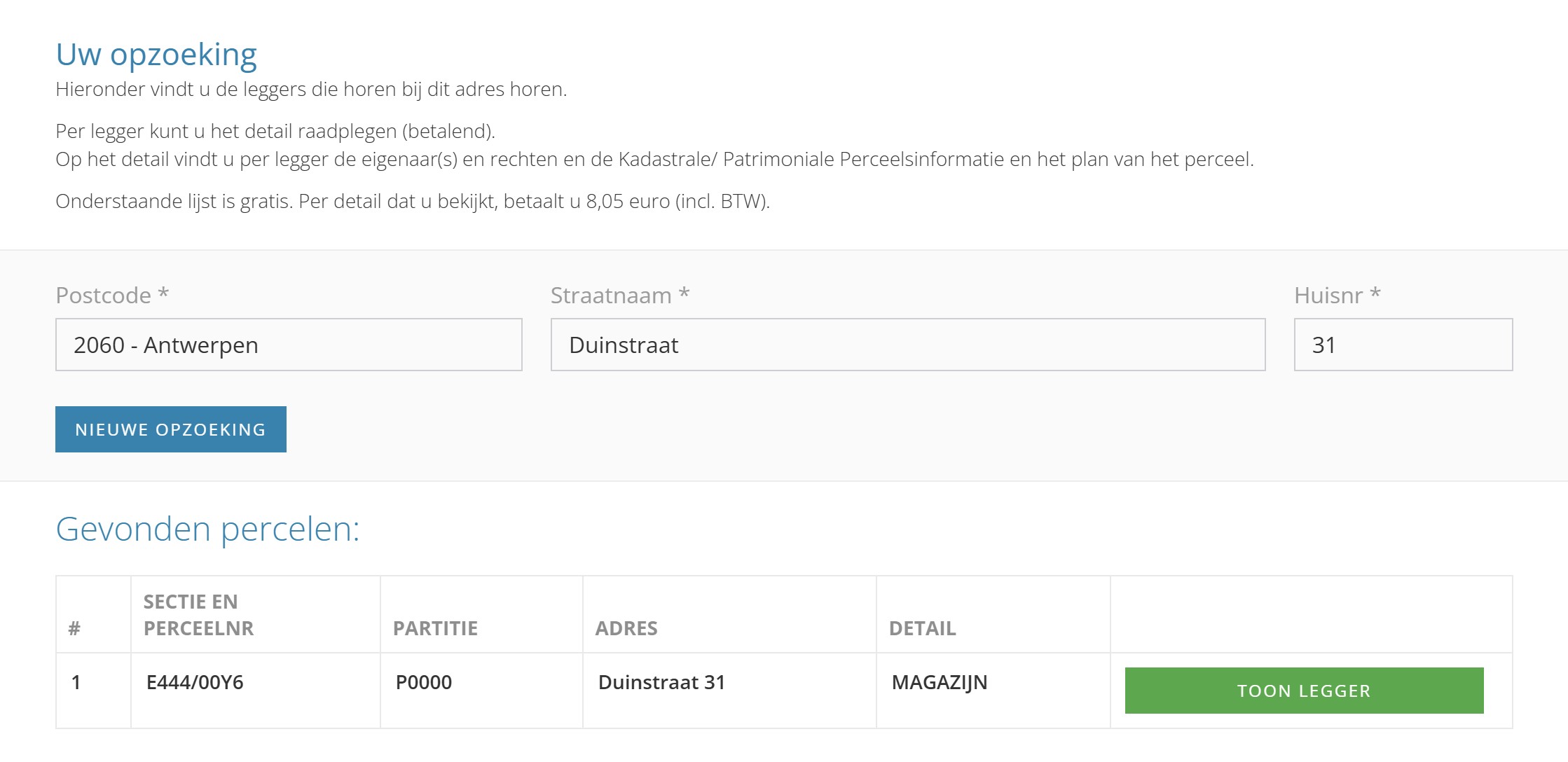Click the Partitie column header
The width and height of the screenshot is (1568, 762).
point(435,628)
